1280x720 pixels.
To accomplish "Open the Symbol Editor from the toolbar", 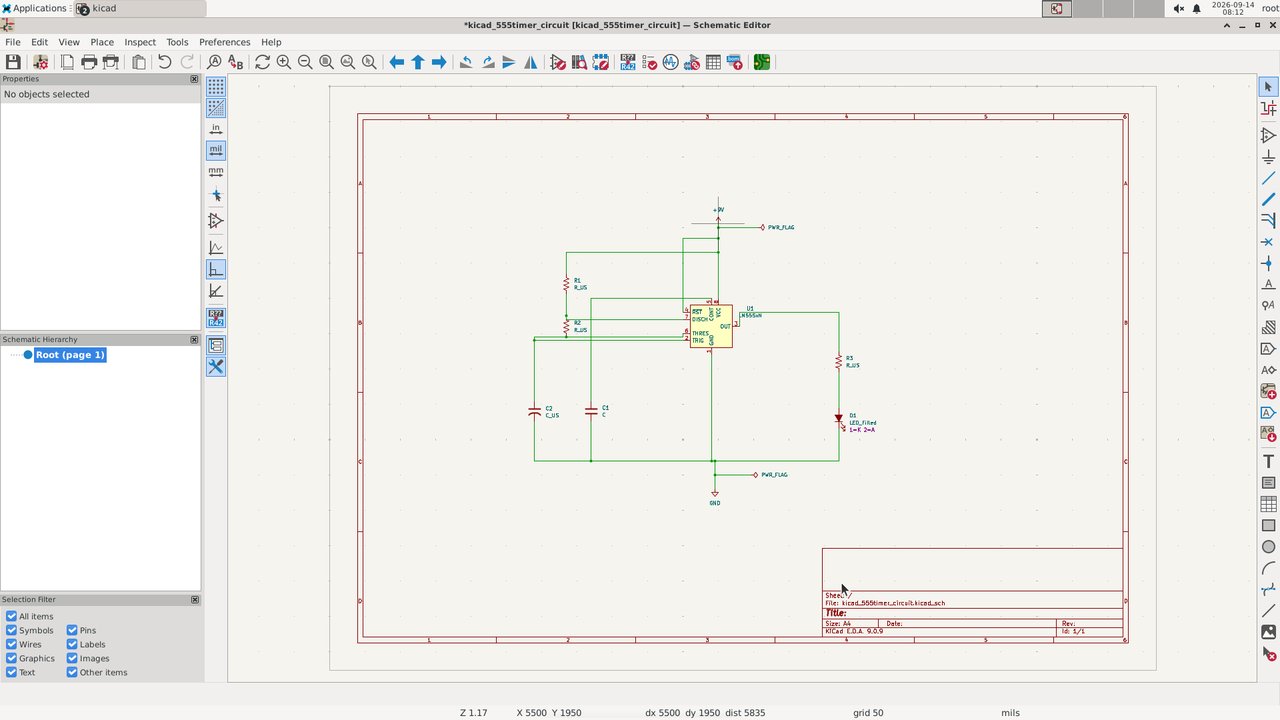I will click(558, 62).
